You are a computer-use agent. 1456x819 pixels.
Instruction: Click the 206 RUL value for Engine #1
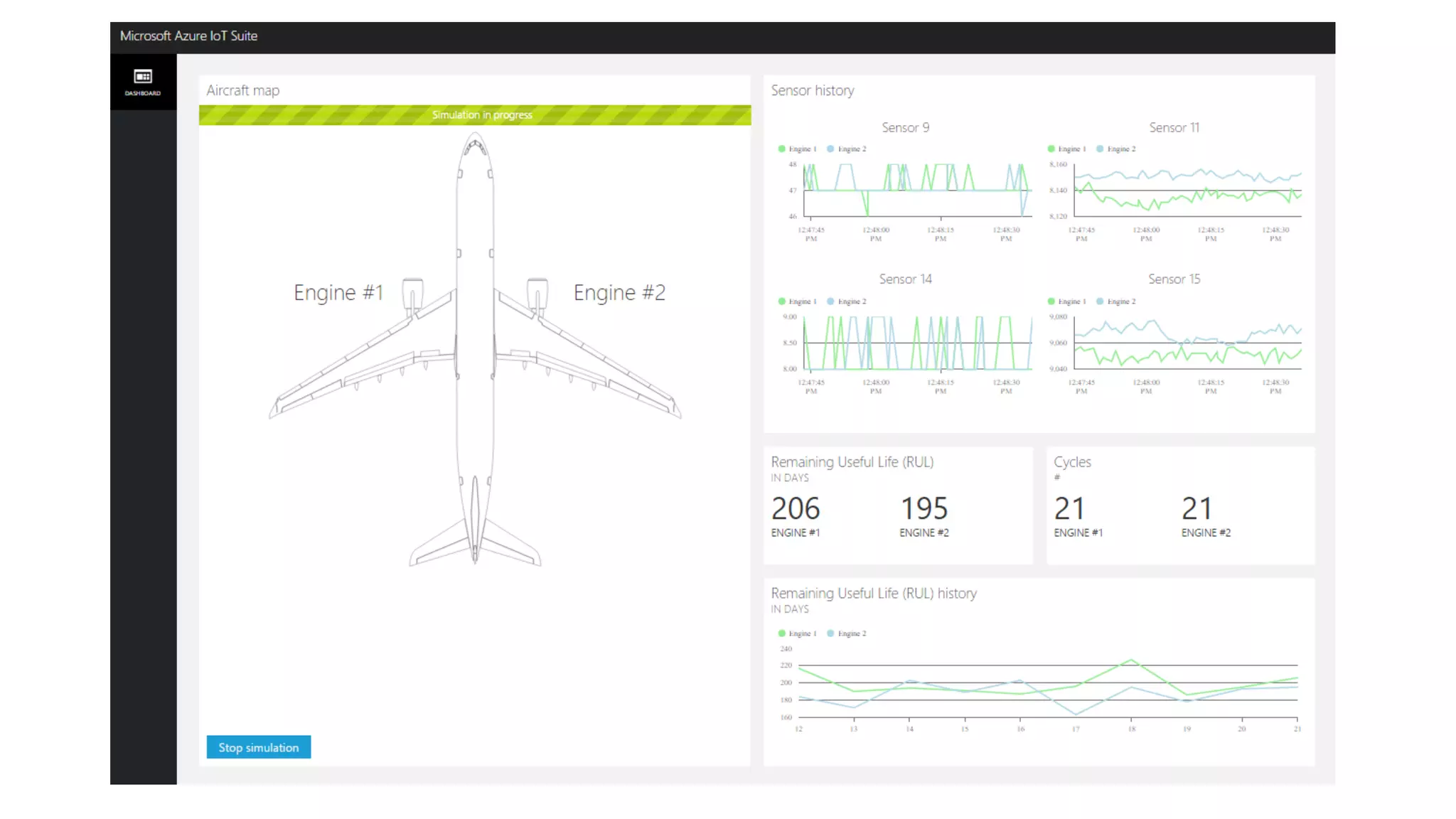(x=796, y=509)
